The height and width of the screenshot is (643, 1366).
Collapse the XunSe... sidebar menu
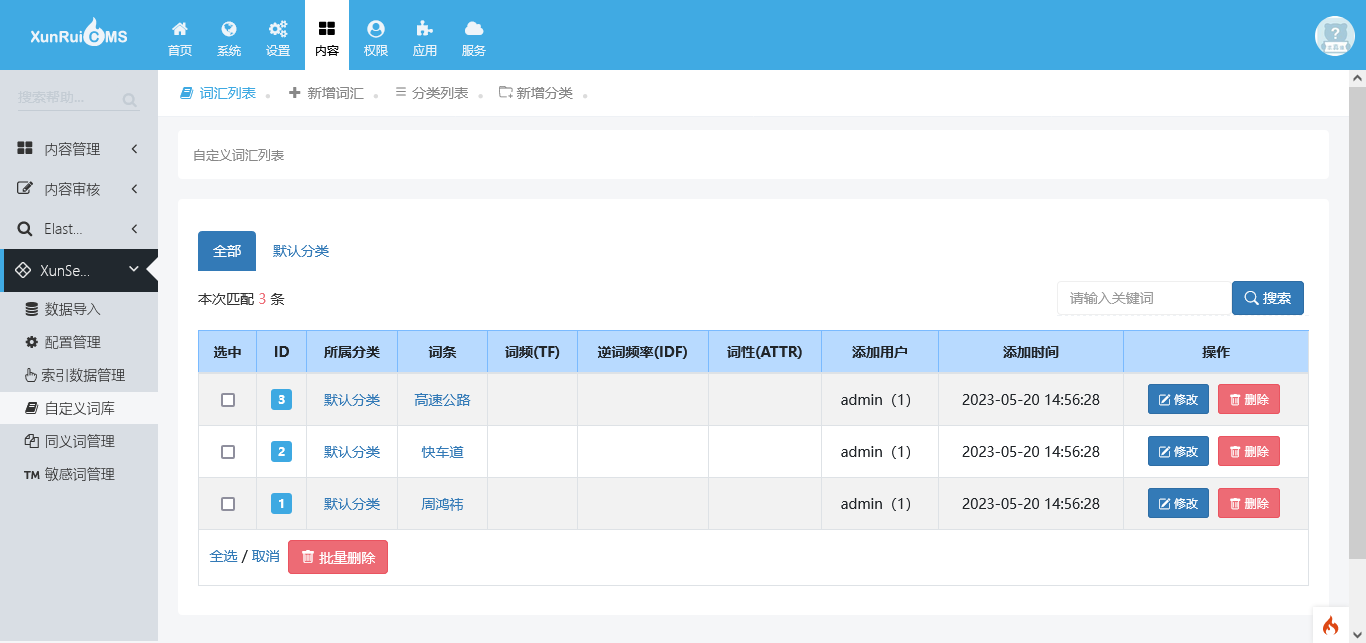[79, 270]
